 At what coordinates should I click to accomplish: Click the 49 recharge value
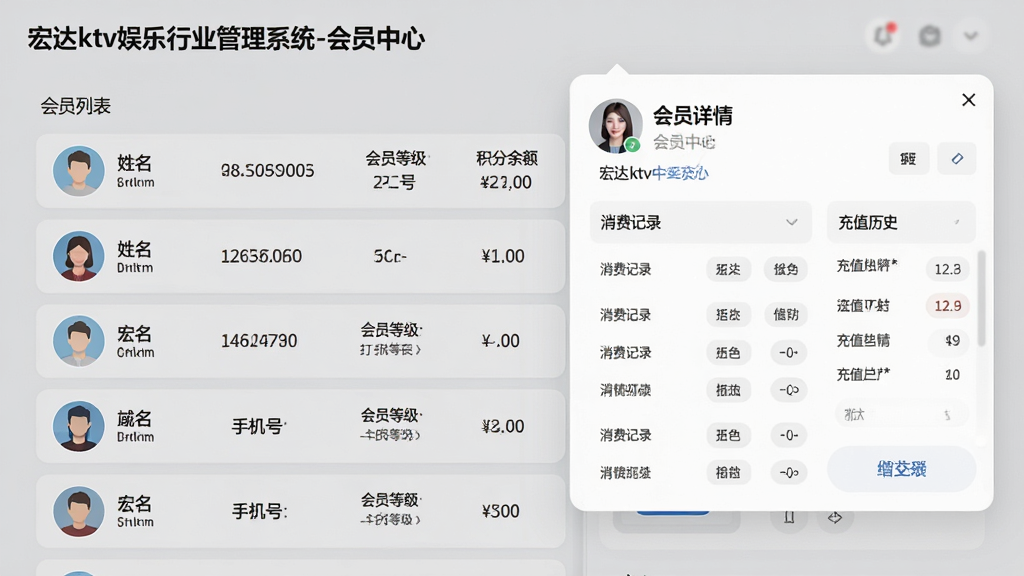952,340
